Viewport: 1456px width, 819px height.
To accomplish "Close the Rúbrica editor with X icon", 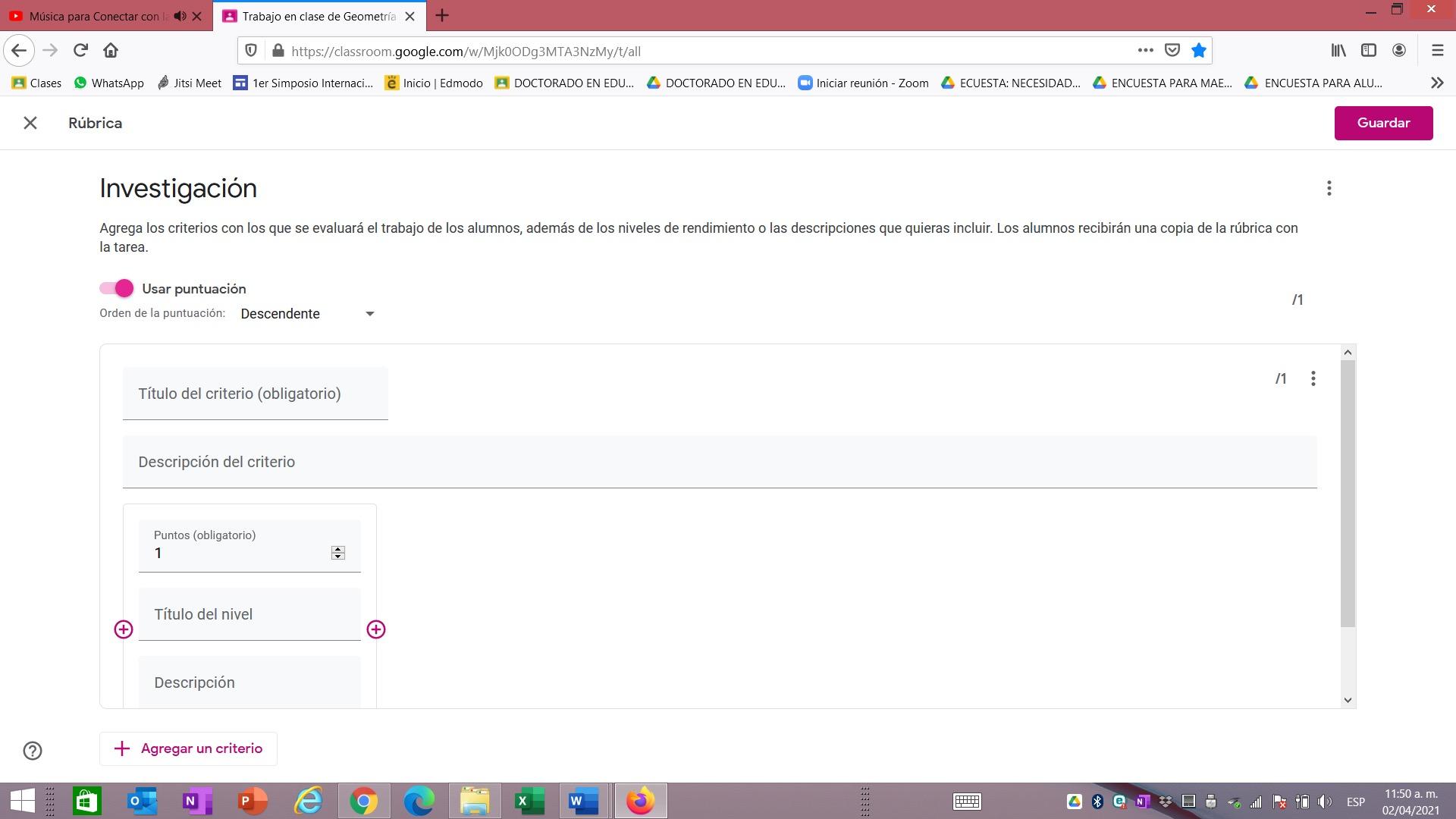I will click(30, 123).
